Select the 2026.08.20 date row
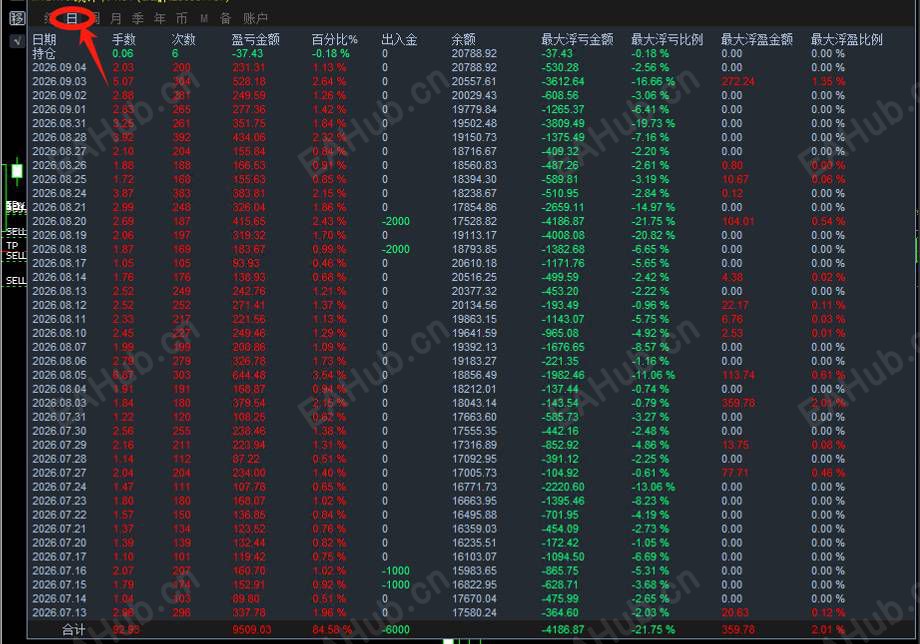This screenshot has height=644, width=920. (x=59, y=221)
